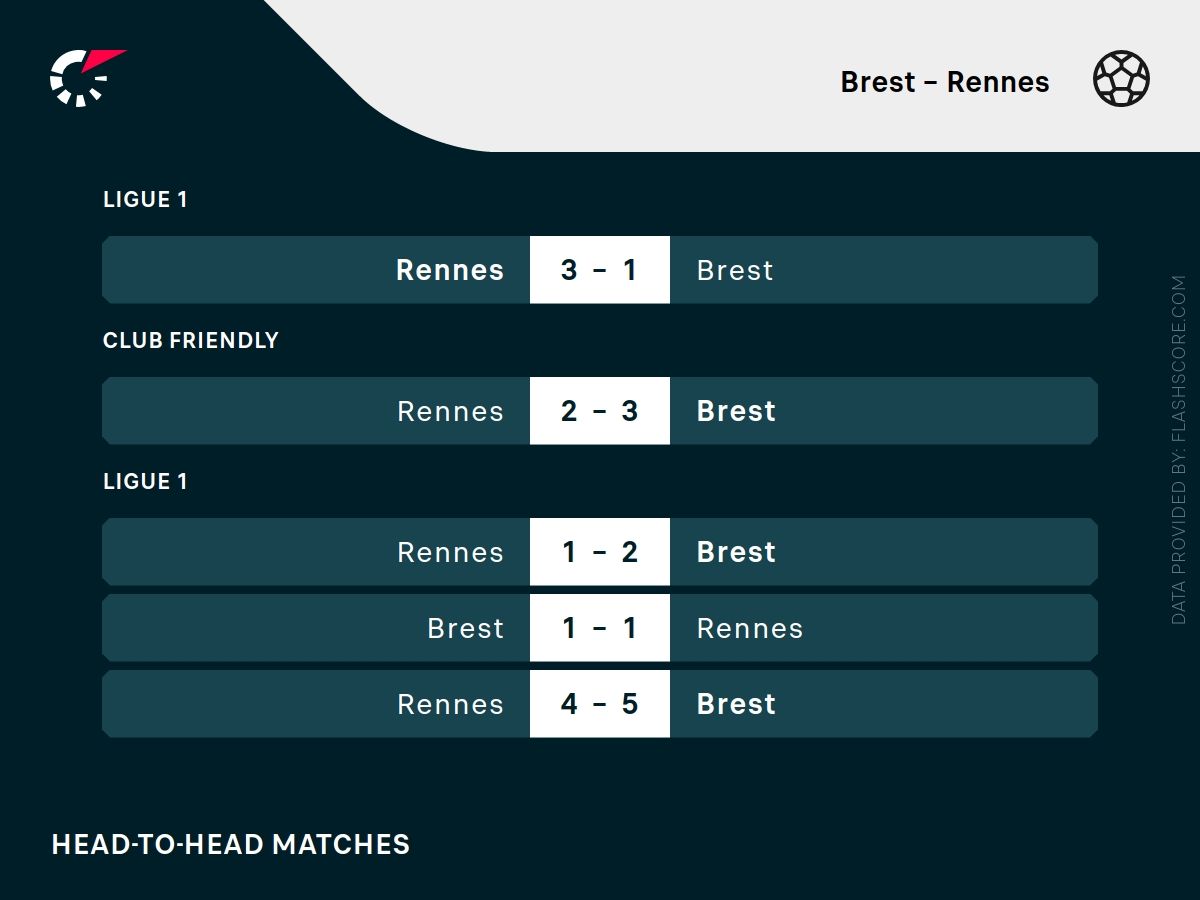Click the vertical FLASHSCORE.COM data credit
Screen dimensions: 1200x900
coord(1178,450)
